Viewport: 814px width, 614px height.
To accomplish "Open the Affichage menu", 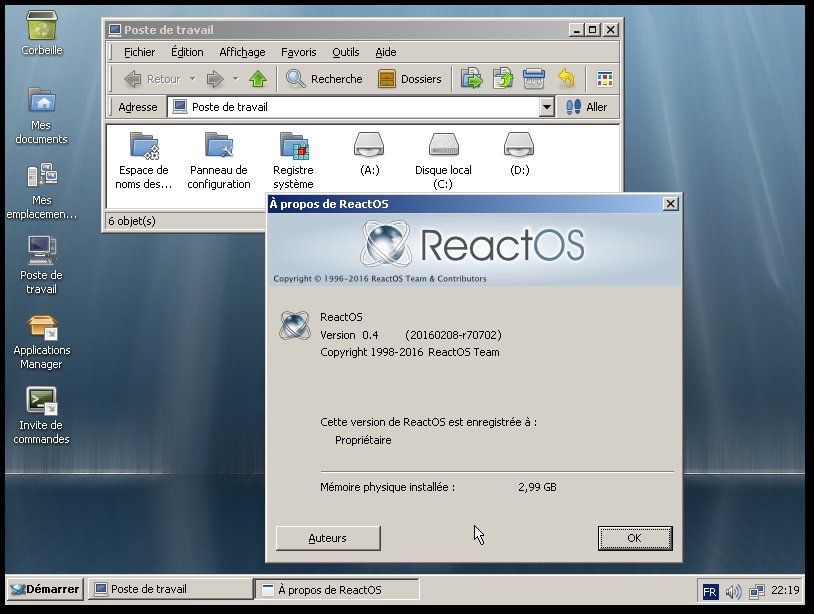I will [242, 52].
